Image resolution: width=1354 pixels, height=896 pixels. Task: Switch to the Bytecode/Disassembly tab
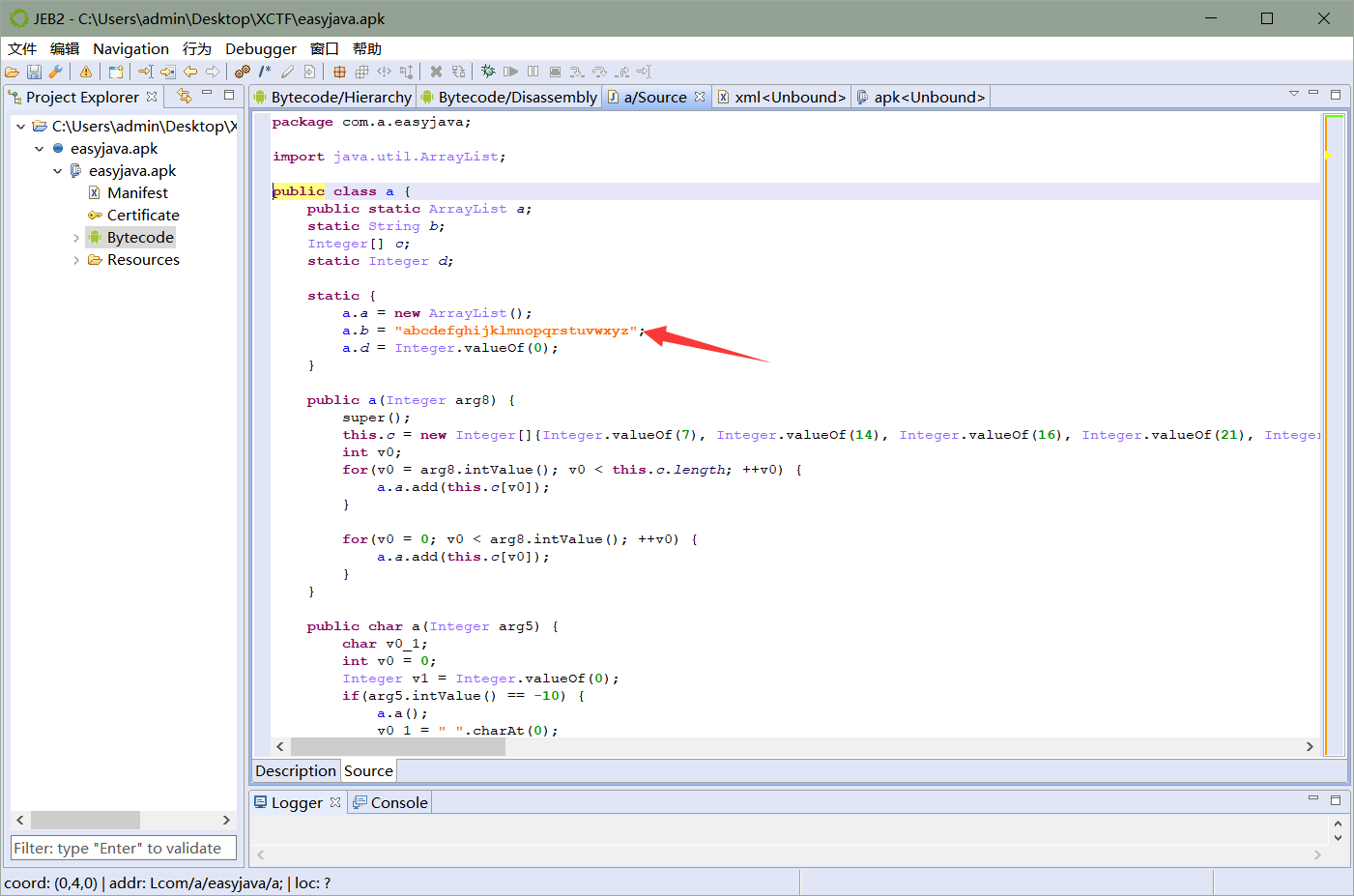pyautogui.click(x=509, y=97)
